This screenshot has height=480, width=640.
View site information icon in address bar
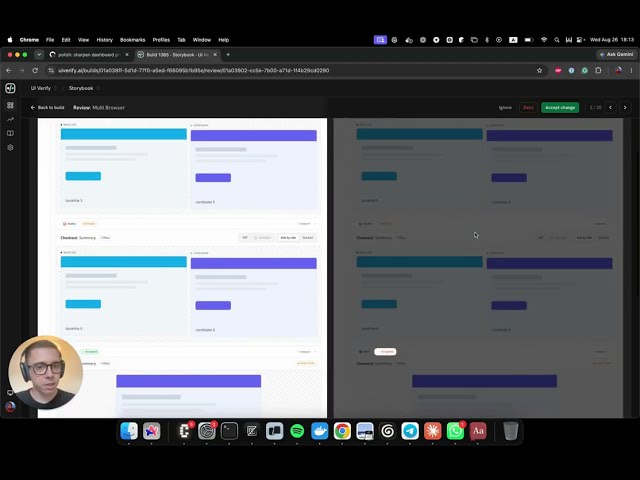click(x=51, y=71)
